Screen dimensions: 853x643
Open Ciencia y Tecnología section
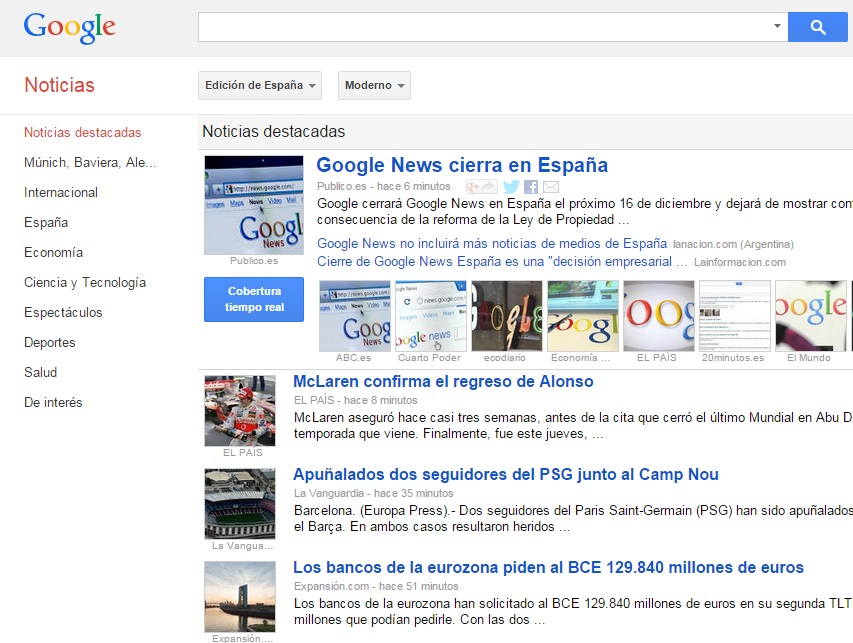85,282
